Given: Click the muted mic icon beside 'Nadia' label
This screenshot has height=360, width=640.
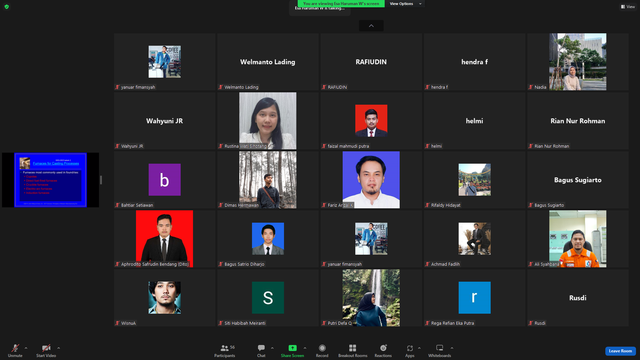Looking at the screenshot, I should click(531, 87).
